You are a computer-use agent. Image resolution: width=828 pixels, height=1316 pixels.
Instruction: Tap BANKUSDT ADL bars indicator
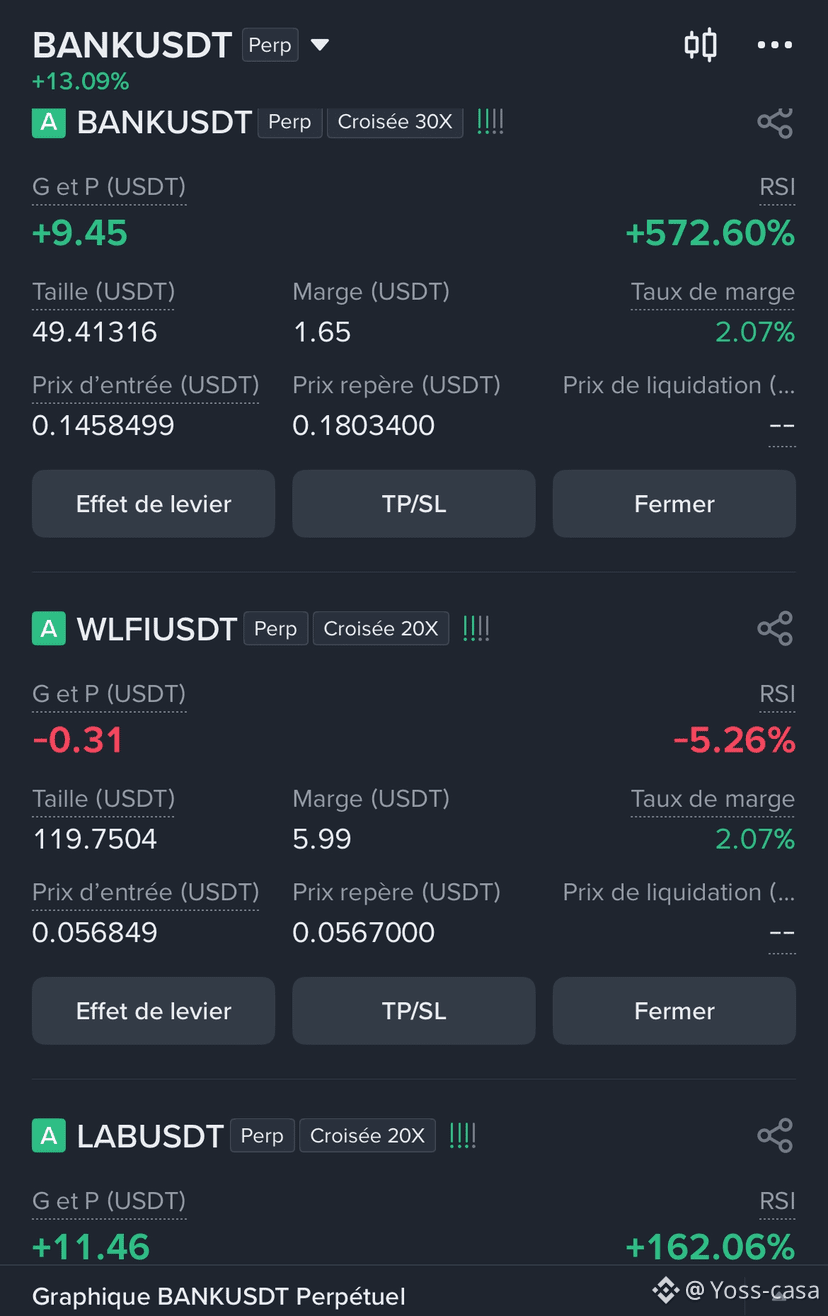tap(490, 122)
